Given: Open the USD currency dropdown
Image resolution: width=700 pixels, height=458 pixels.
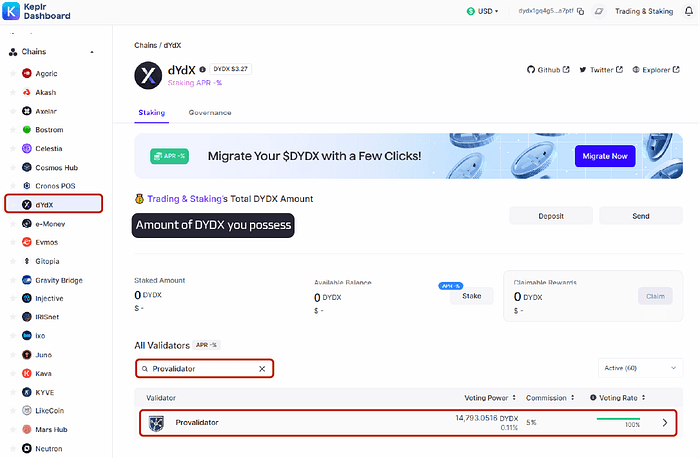Looking at the screenshot, I should (483, 11).
